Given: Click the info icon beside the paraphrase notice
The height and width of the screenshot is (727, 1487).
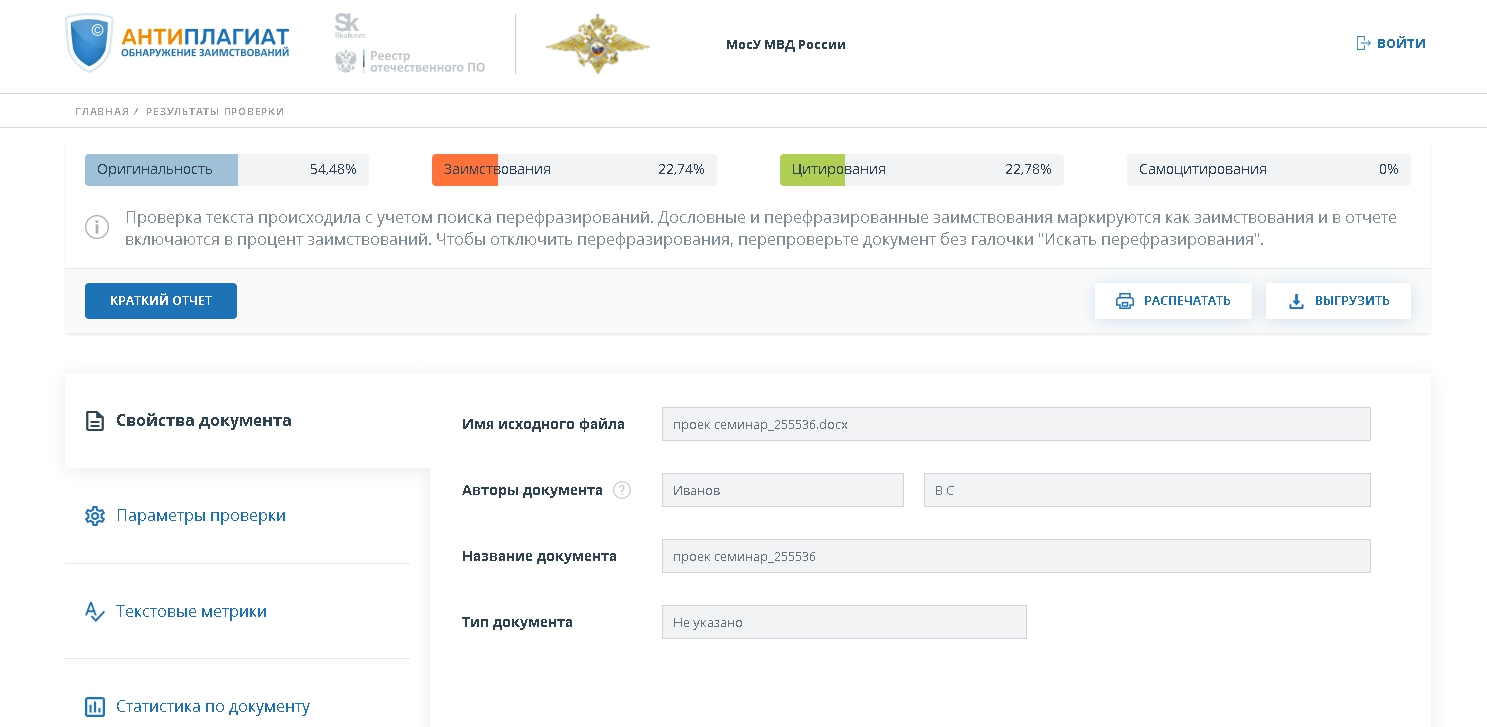Looking at the screenshot, I should click(97, 228).
